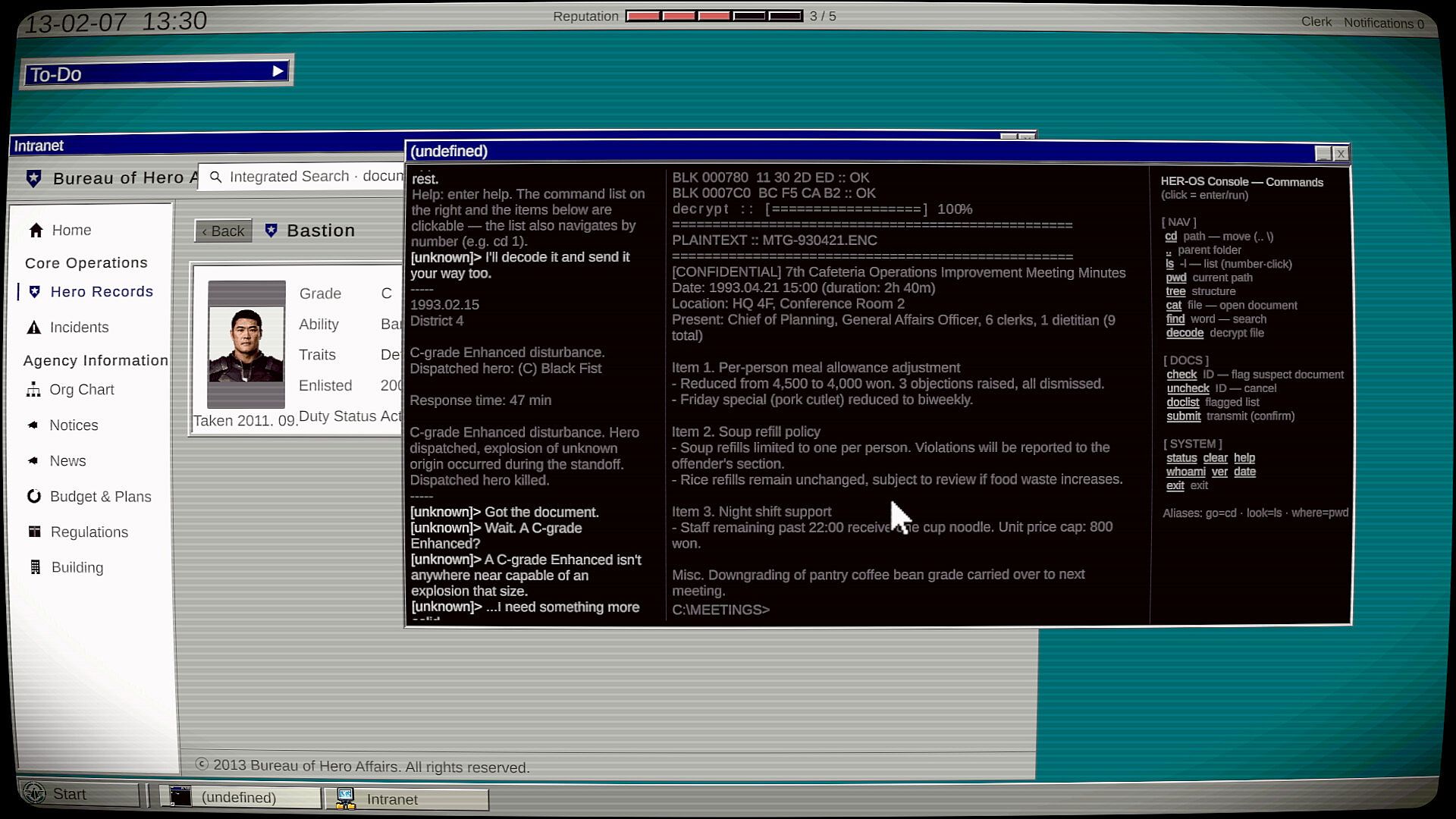The width and height of the screenshot is (1456, 819).
Task: Click the Notices megaphone icon
Action: coord(33,425)
